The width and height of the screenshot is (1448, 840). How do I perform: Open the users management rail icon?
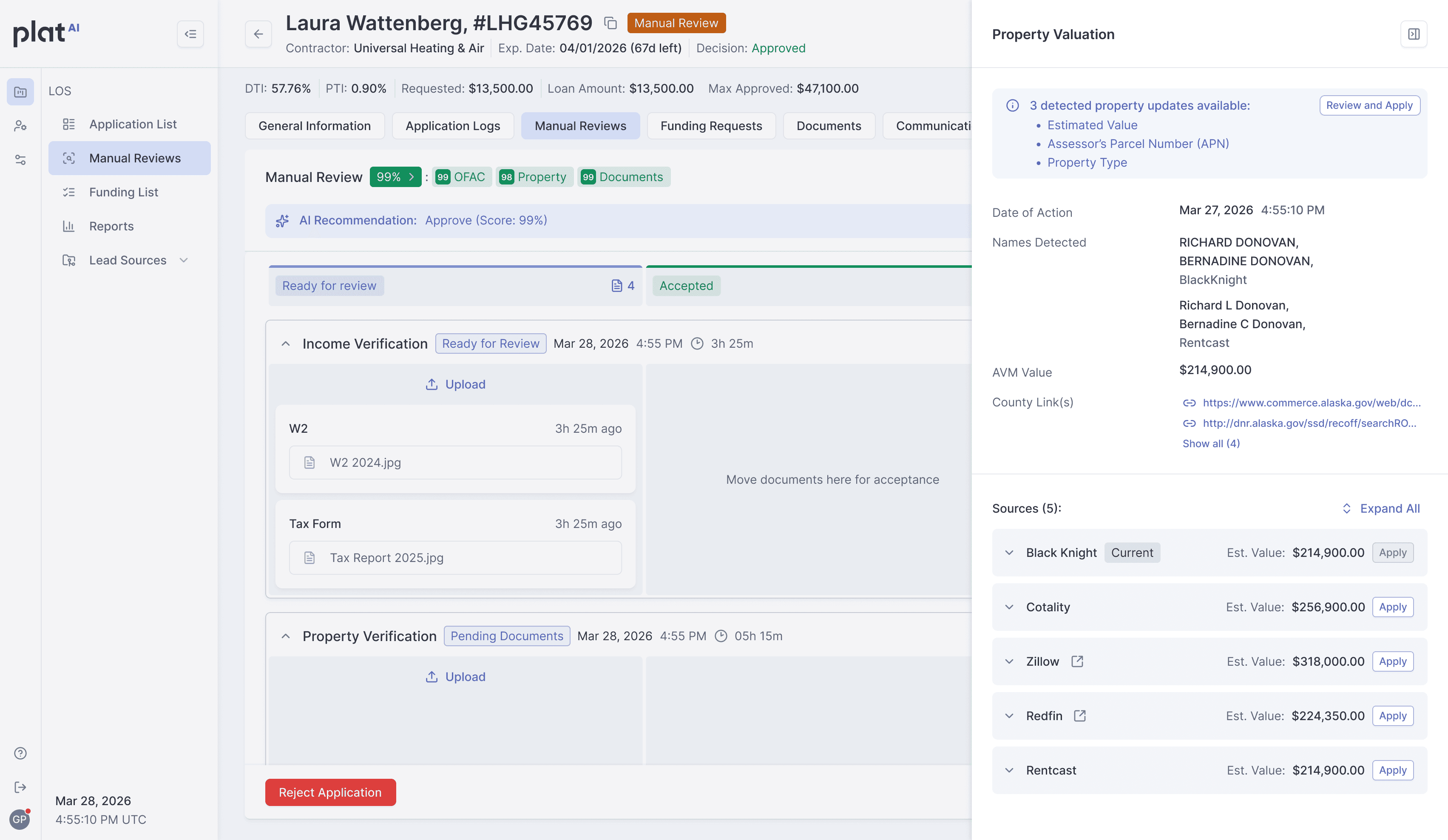click(20, 125)
